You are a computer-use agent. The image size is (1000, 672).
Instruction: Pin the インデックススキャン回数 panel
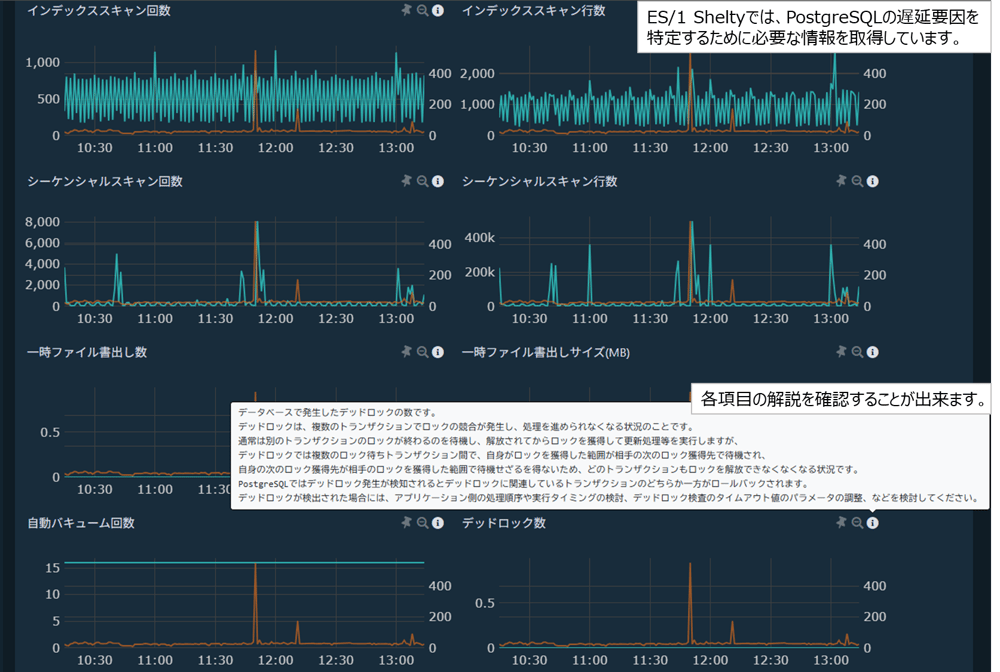406,9
